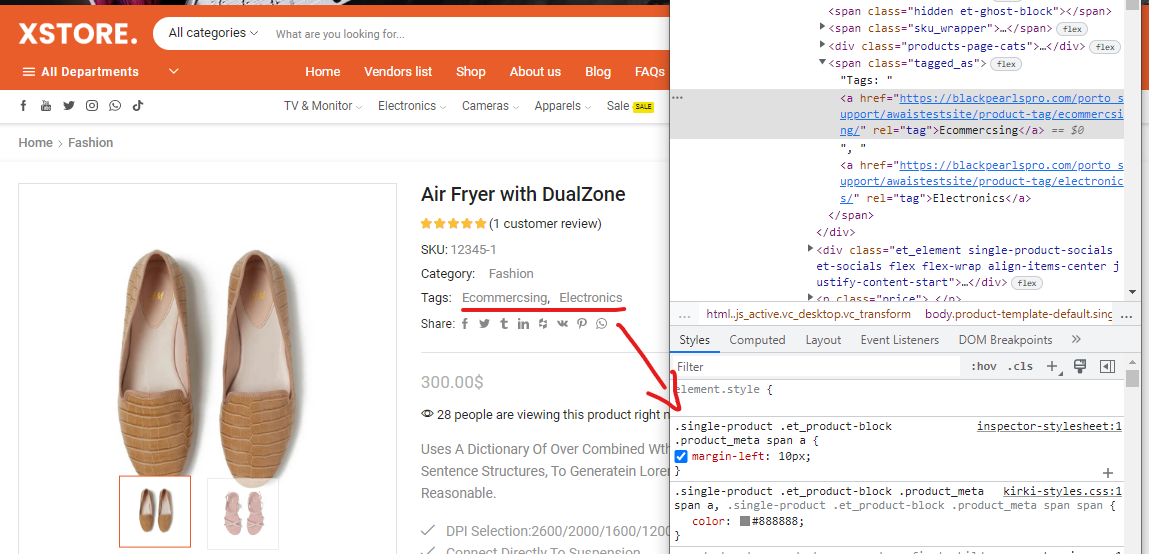Switch to the Event Listeners tab
The width and height of the screenshot is (1149, 554).
pos(899,340)
